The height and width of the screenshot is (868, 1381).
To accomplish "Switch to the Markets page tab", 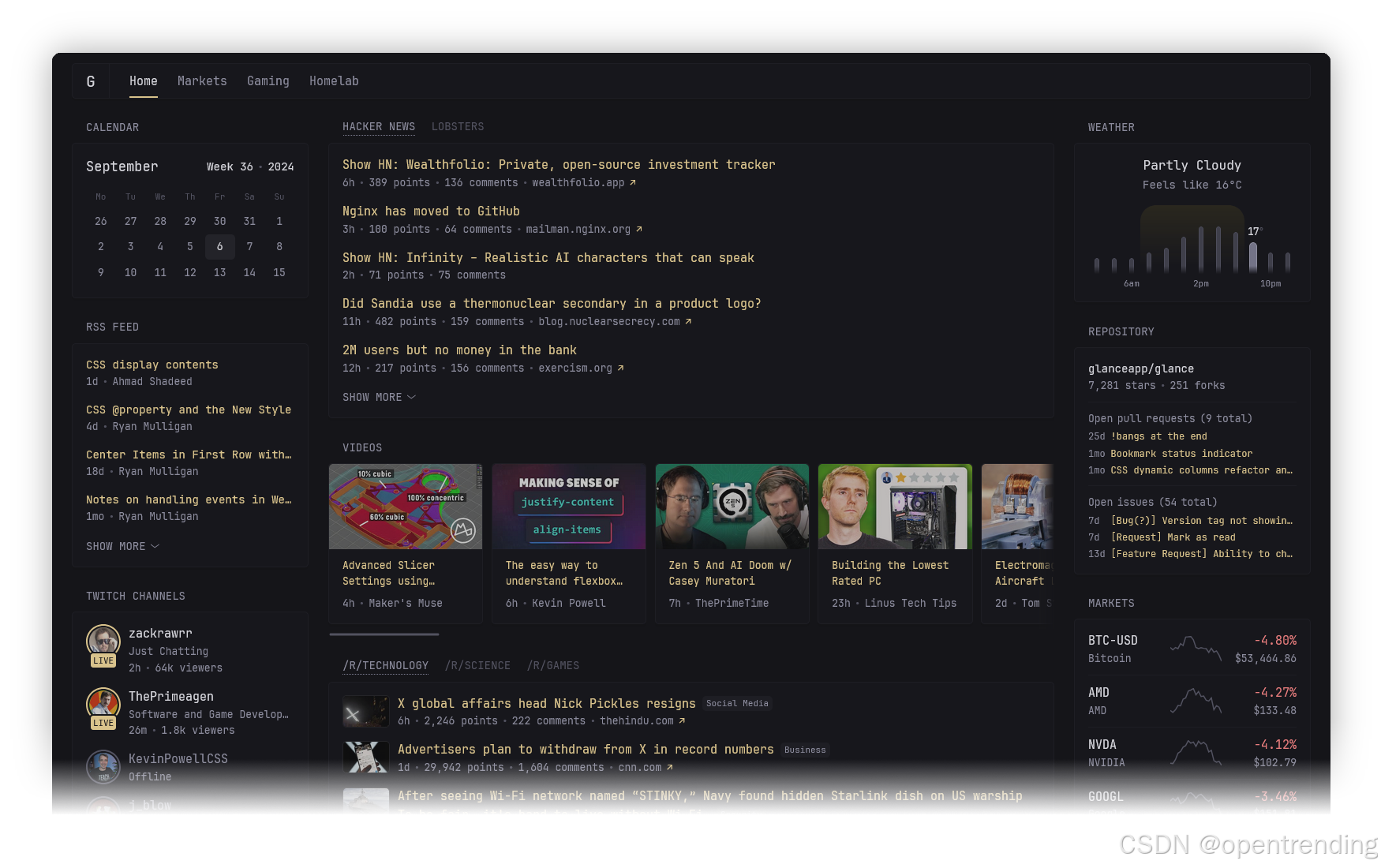I will pyautogui.click(x=202, y=81).
